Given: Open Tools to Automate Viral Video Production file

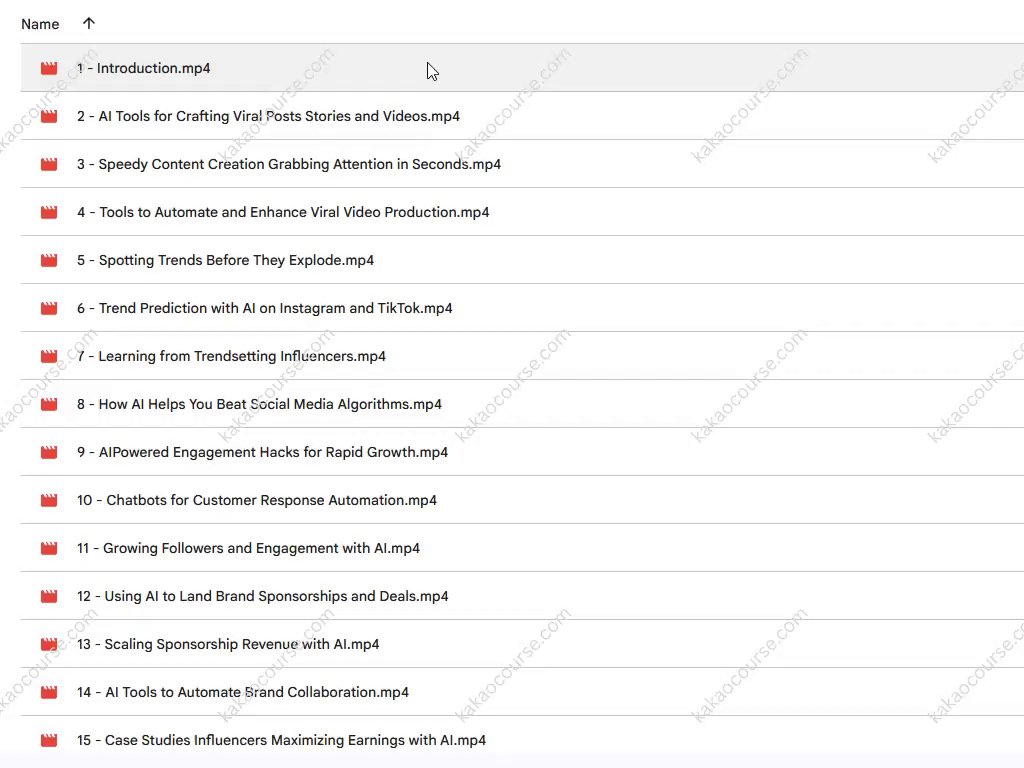Looking at the screenshot, I should [x=283, y=212].
